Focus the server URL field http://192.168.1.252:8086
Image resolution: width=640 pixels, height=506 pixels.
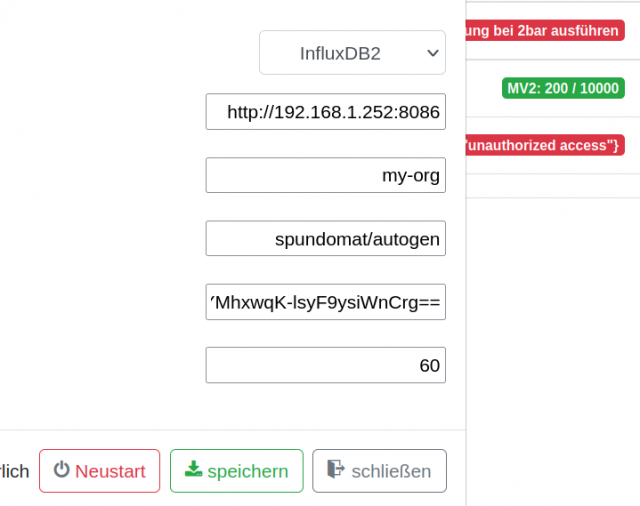coord(326,112)
